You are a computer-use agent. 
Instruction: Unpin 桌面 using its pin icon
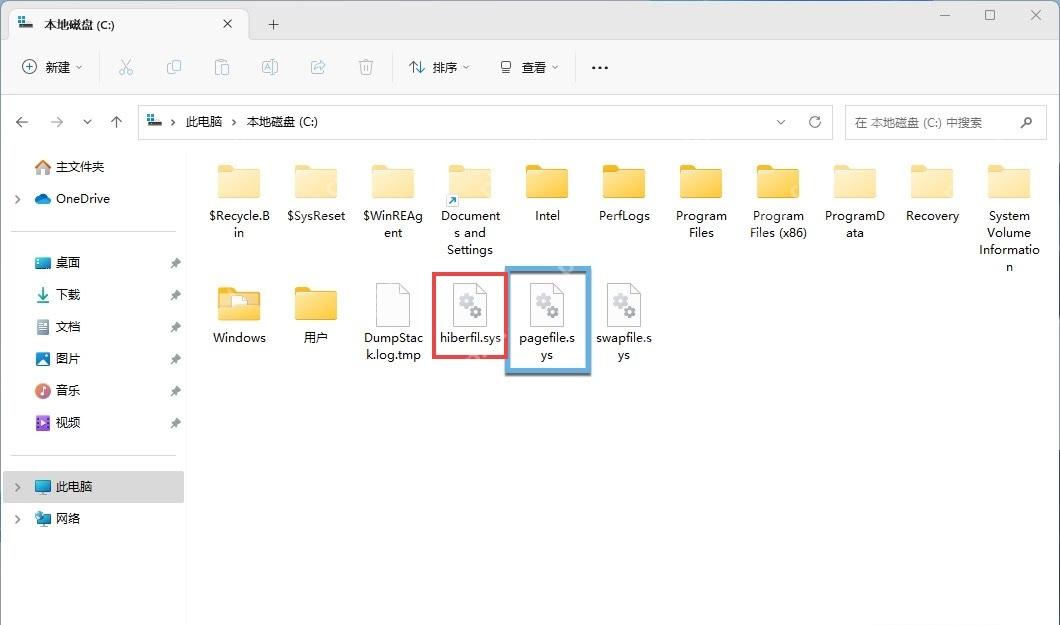(175, 263)
